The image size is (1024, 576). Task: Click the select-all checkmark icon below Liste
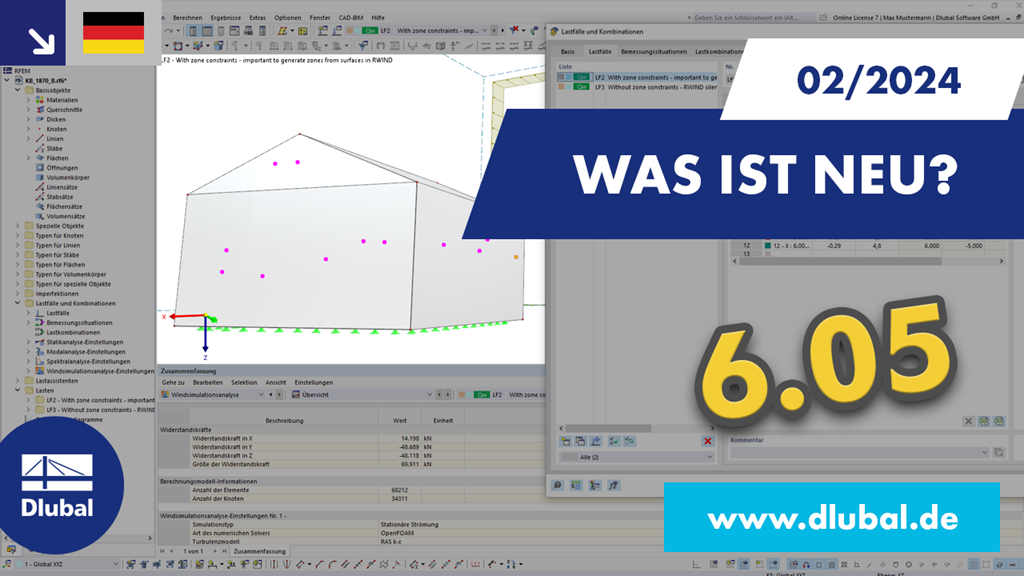(x=614, y=441)
